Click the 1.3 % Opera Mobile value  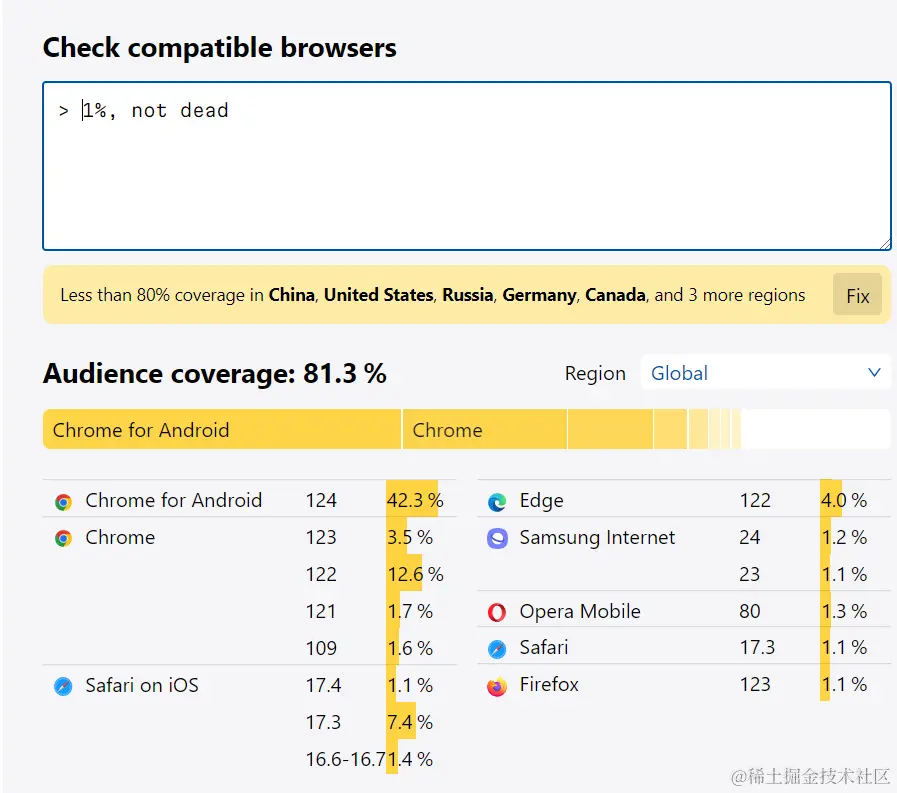coord(844,612)
